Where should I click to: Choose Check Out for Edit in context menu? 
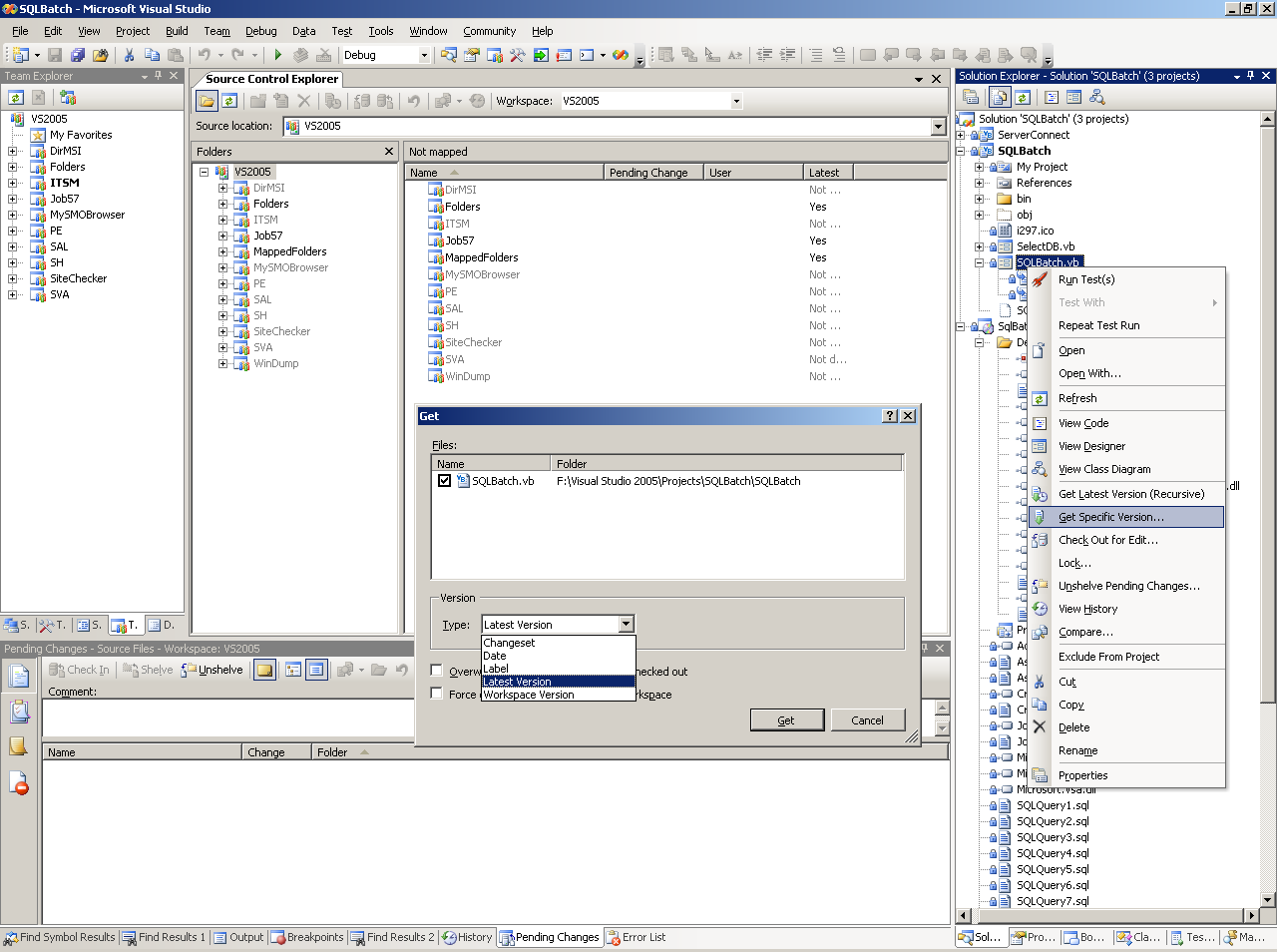tap(1126, 540)
